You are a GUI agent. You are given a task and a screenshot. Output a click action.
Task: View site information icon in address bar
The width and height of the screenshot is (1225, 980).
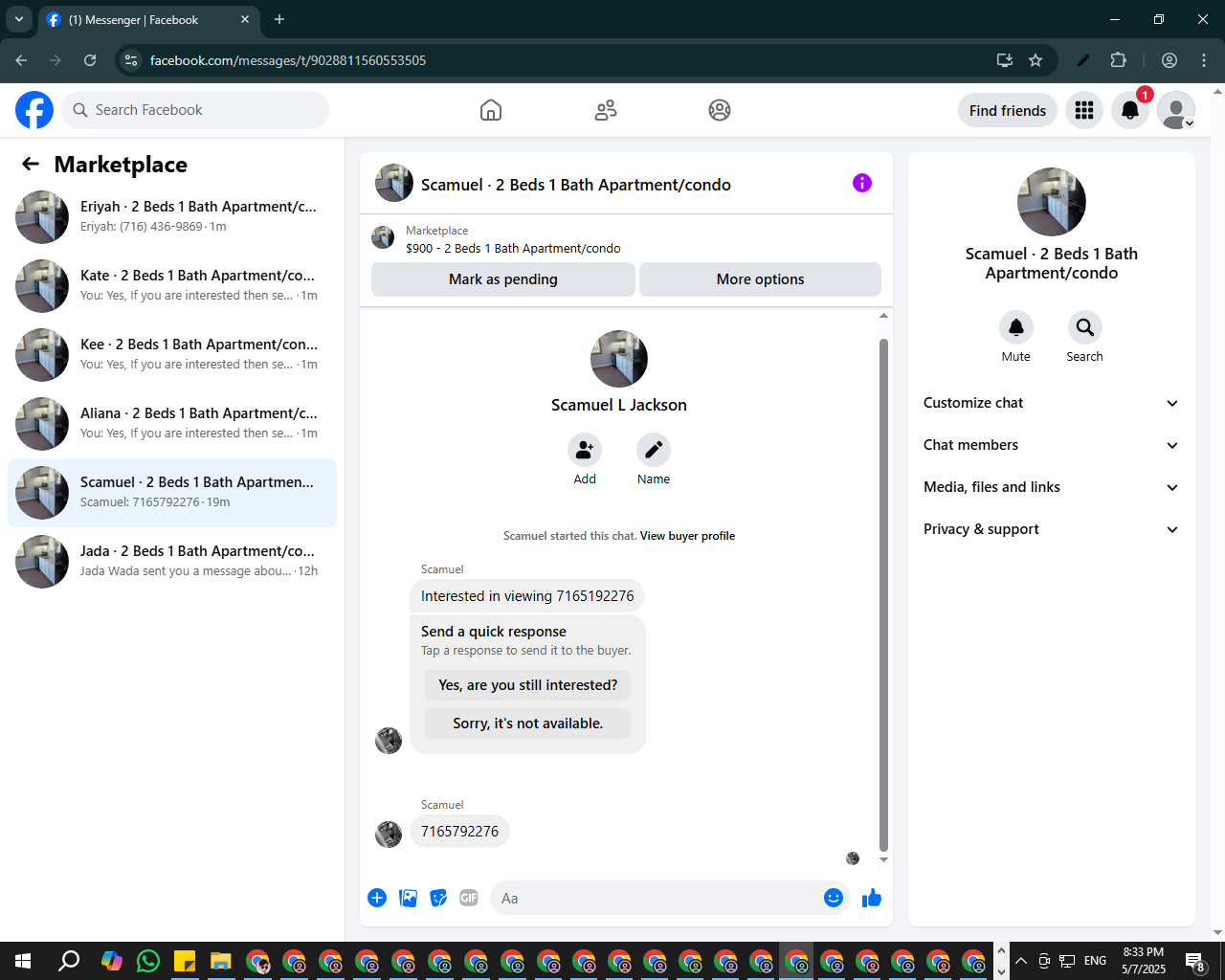pos(132,60)
